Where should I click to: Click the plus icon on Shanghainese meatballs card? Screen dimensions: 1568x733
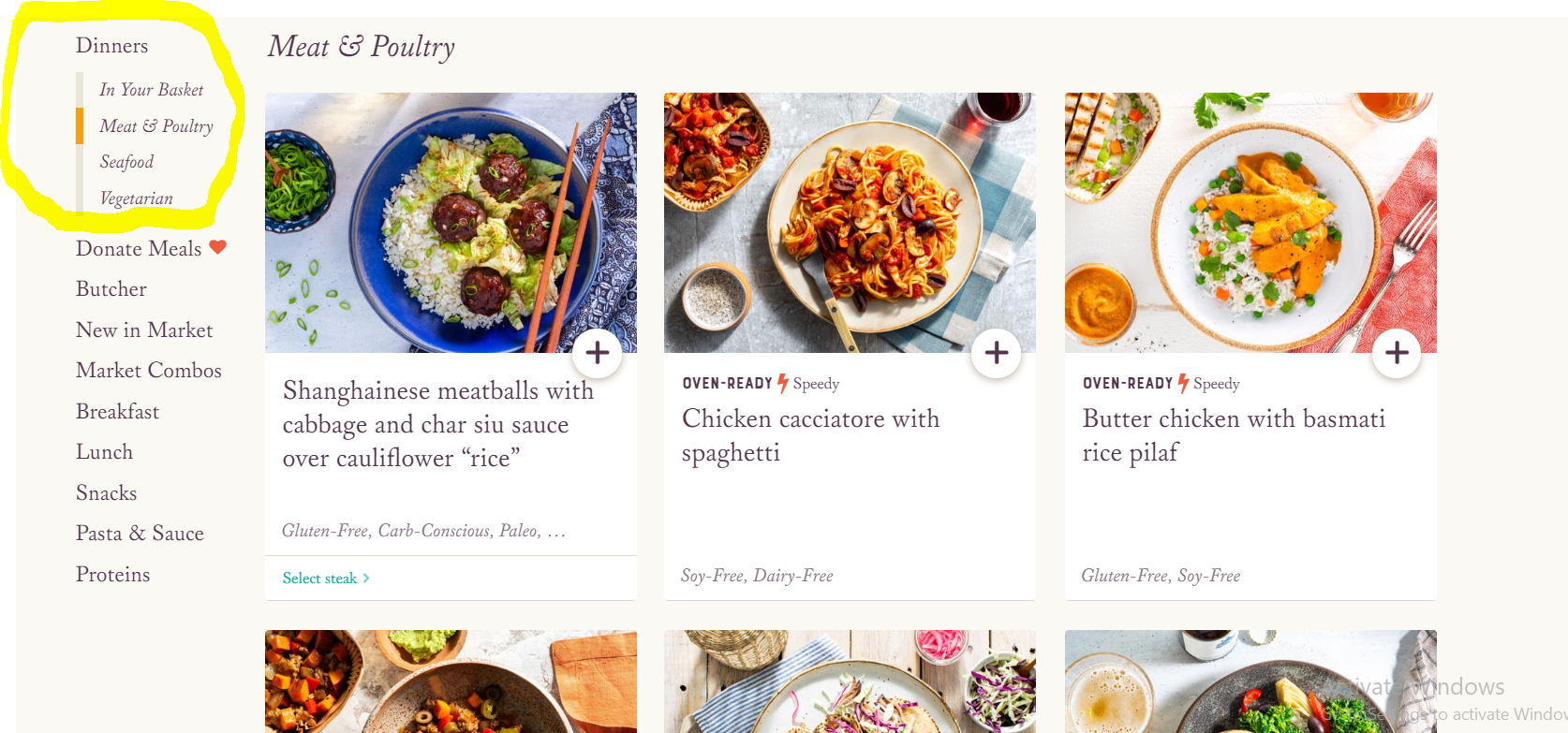coord(598,353)
